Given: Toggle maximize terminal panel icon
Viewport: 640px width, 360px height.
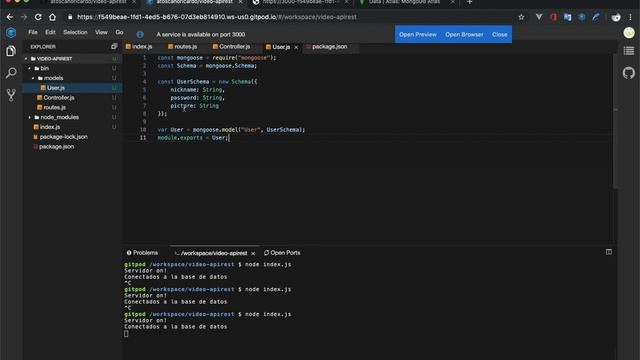Looking at the screenshot, I should click(x=609, y=252).
